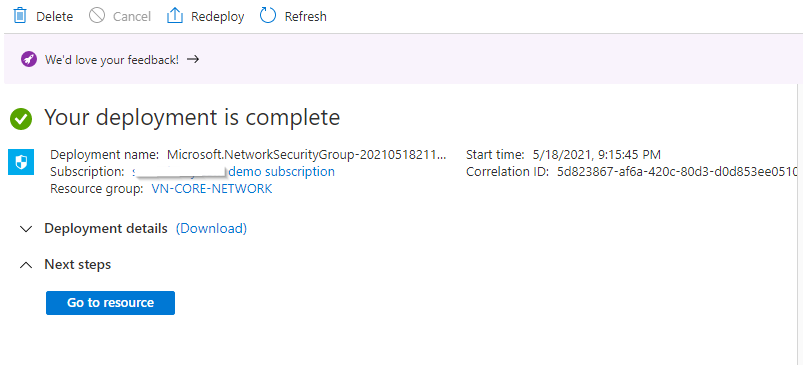This screenshot has width=803, height=365.
Task: Select the Redeploy toolbar label
Action: pyautogui.click(x=218, y=16)
